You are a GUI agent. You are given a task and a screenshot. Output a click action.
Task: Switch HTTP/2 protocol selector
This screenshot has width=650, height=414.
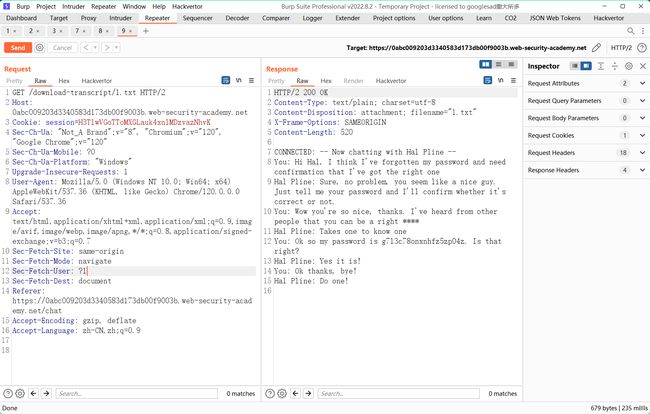(621, 48)
